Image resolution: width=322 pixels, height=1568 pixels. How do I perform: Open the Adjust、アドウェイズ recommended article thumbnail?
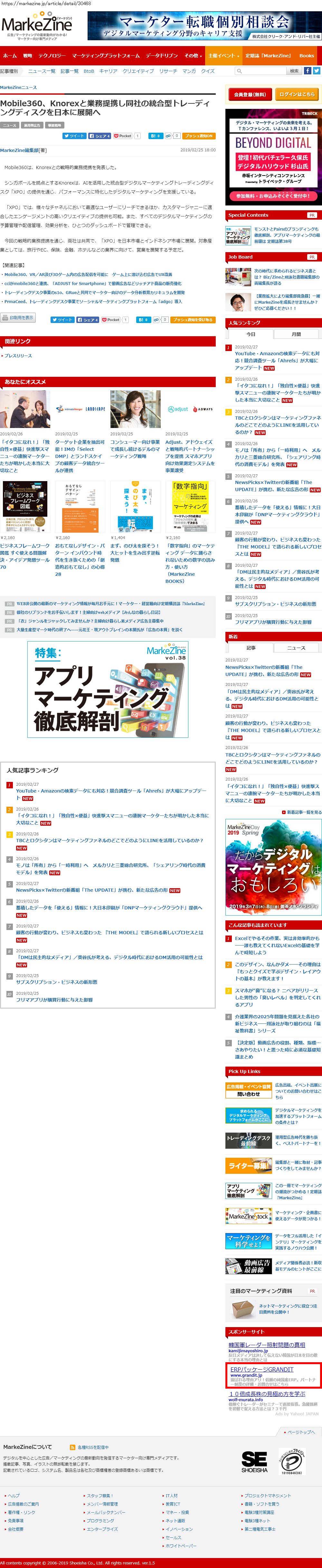(190, 410)
